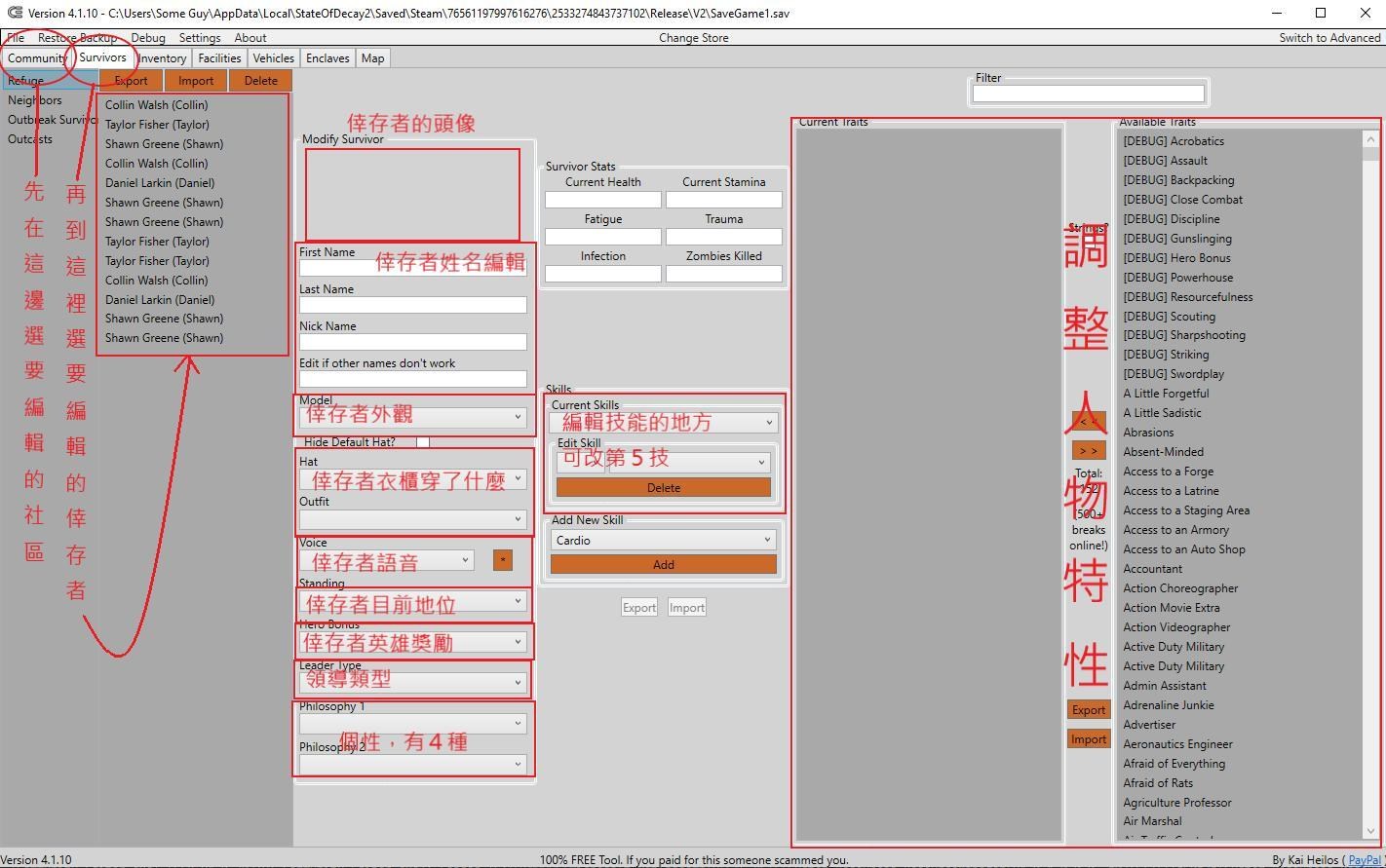Open the Hero Bonus dropdown

coord(413,642)
